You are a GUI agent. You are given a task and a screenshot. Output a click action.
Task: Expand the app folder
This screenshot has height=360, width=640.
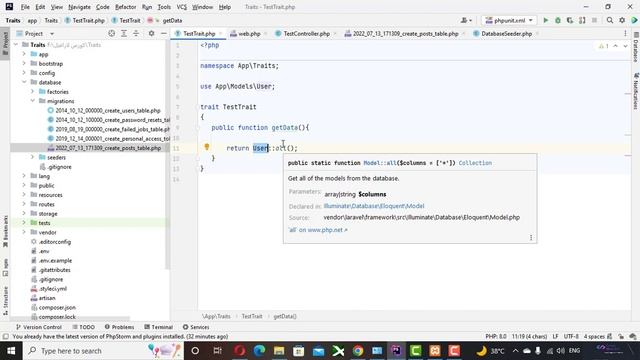(x=24, y=54)
